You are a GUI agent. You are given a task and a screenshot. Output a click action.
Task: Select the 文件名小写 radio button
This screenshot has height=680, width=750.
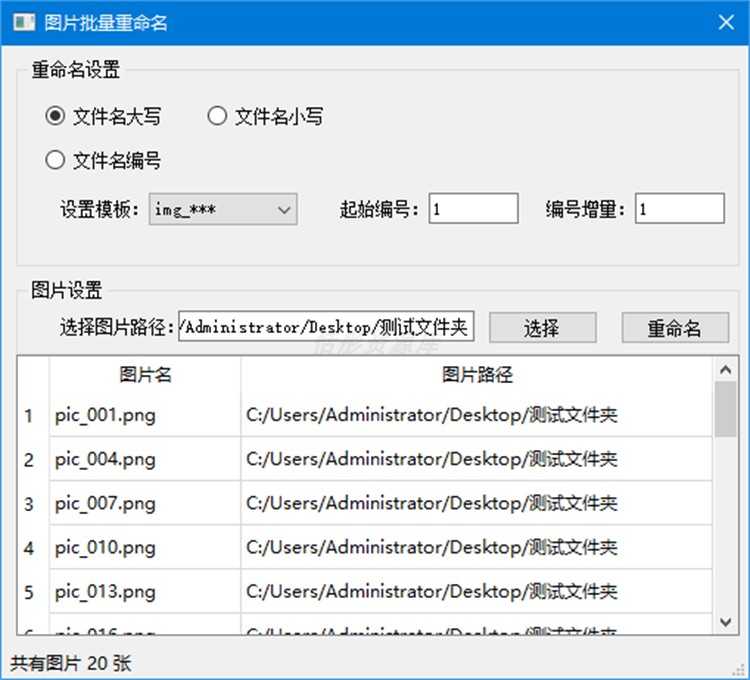click(265, 116)
